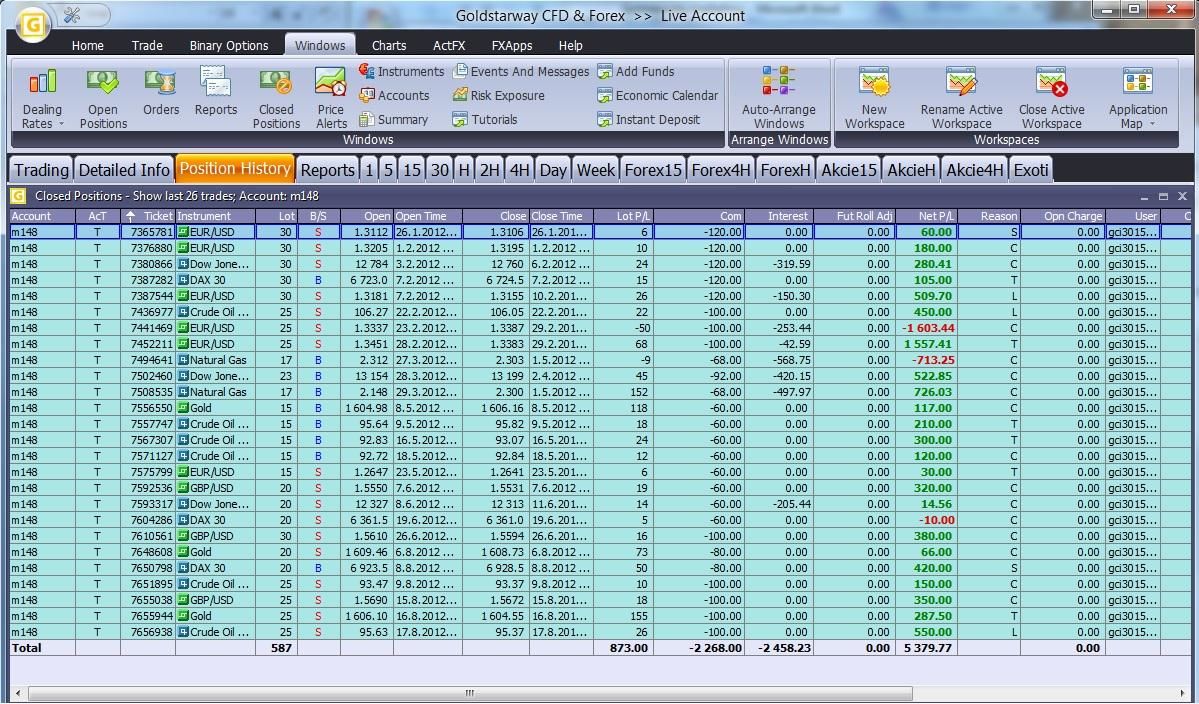Click Auto-Arrange Windows
The width and height of the screenshot is (1199, 704).
tap(778, 98)
